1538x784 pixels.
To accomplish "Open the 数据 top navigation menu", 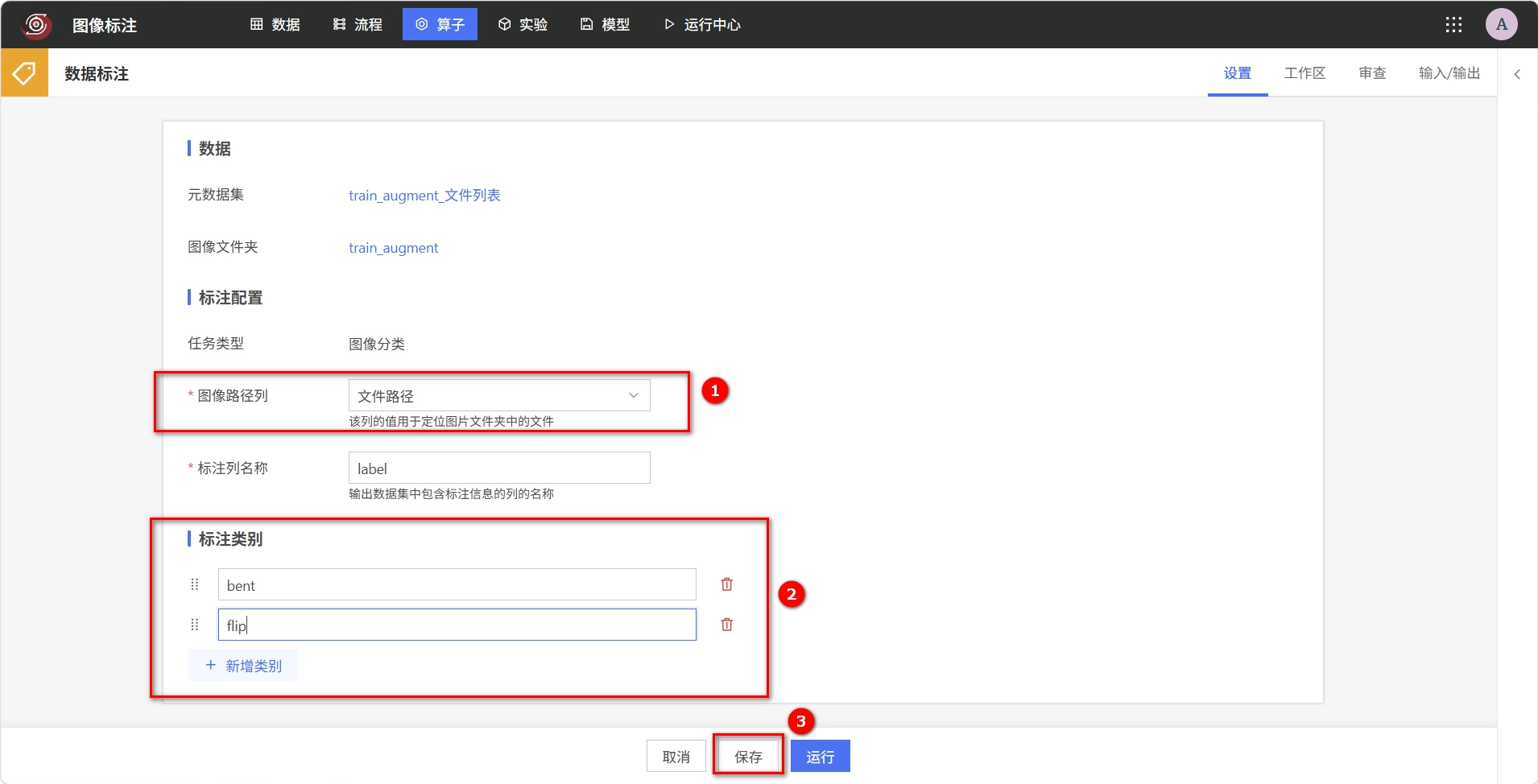I will point(275,25).
